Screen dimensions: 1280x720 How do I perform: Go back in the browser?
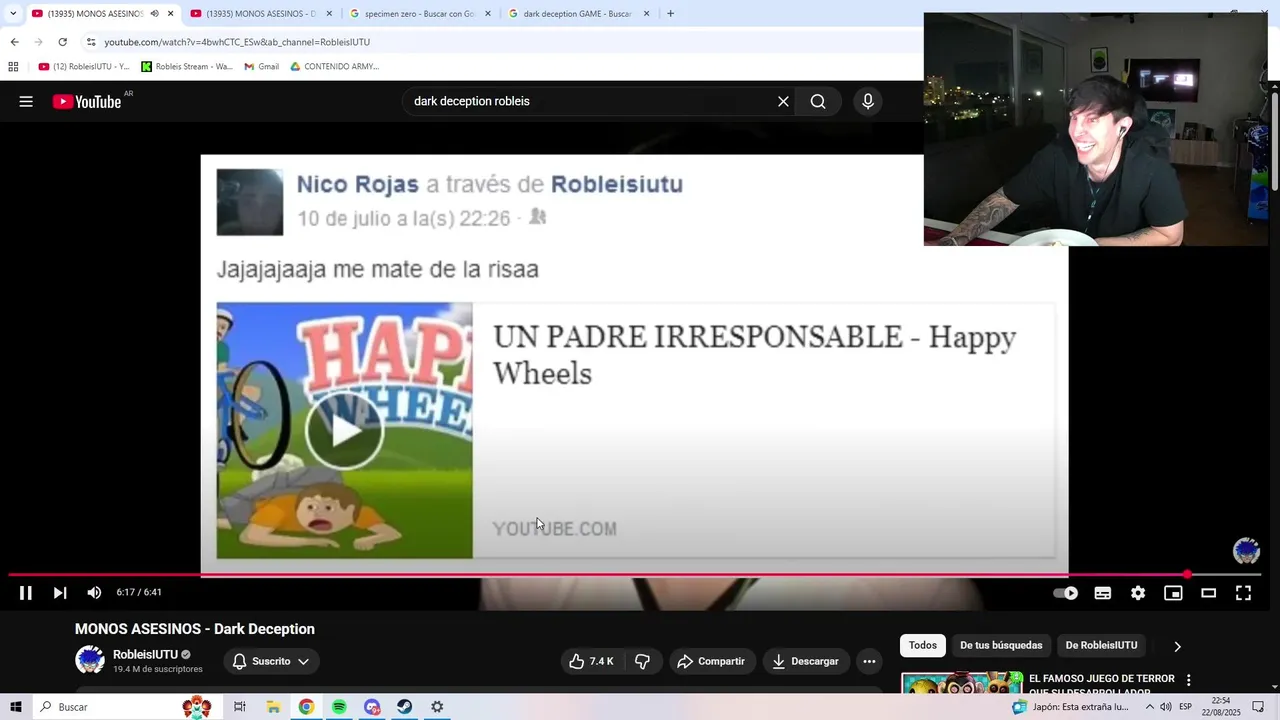pyautogui.click(x=14, y=42)
